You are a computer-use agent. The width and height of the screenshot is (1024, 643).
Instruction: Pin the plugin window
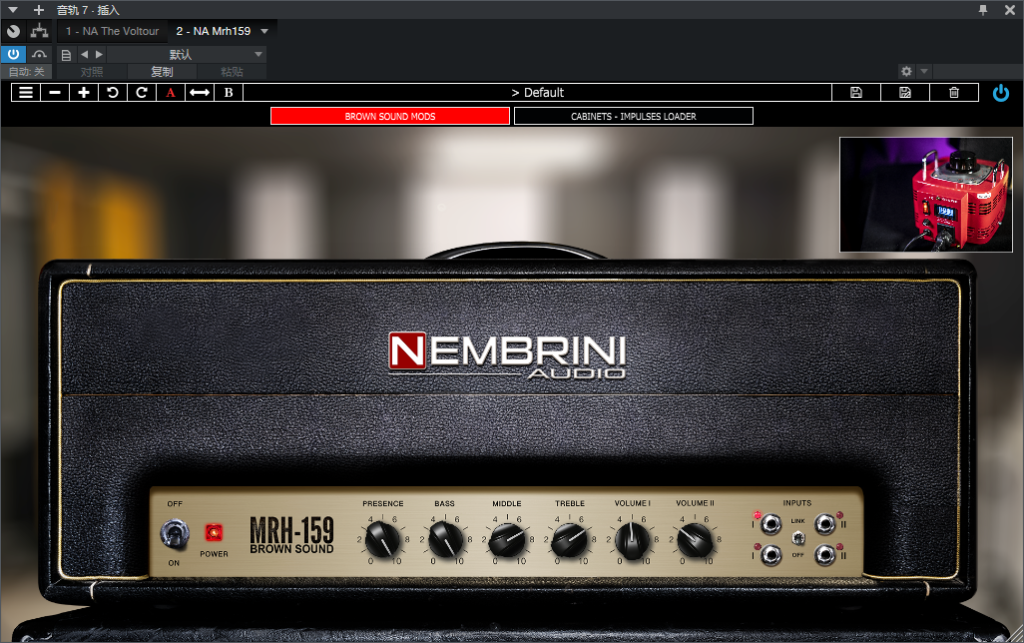(983, 10)
